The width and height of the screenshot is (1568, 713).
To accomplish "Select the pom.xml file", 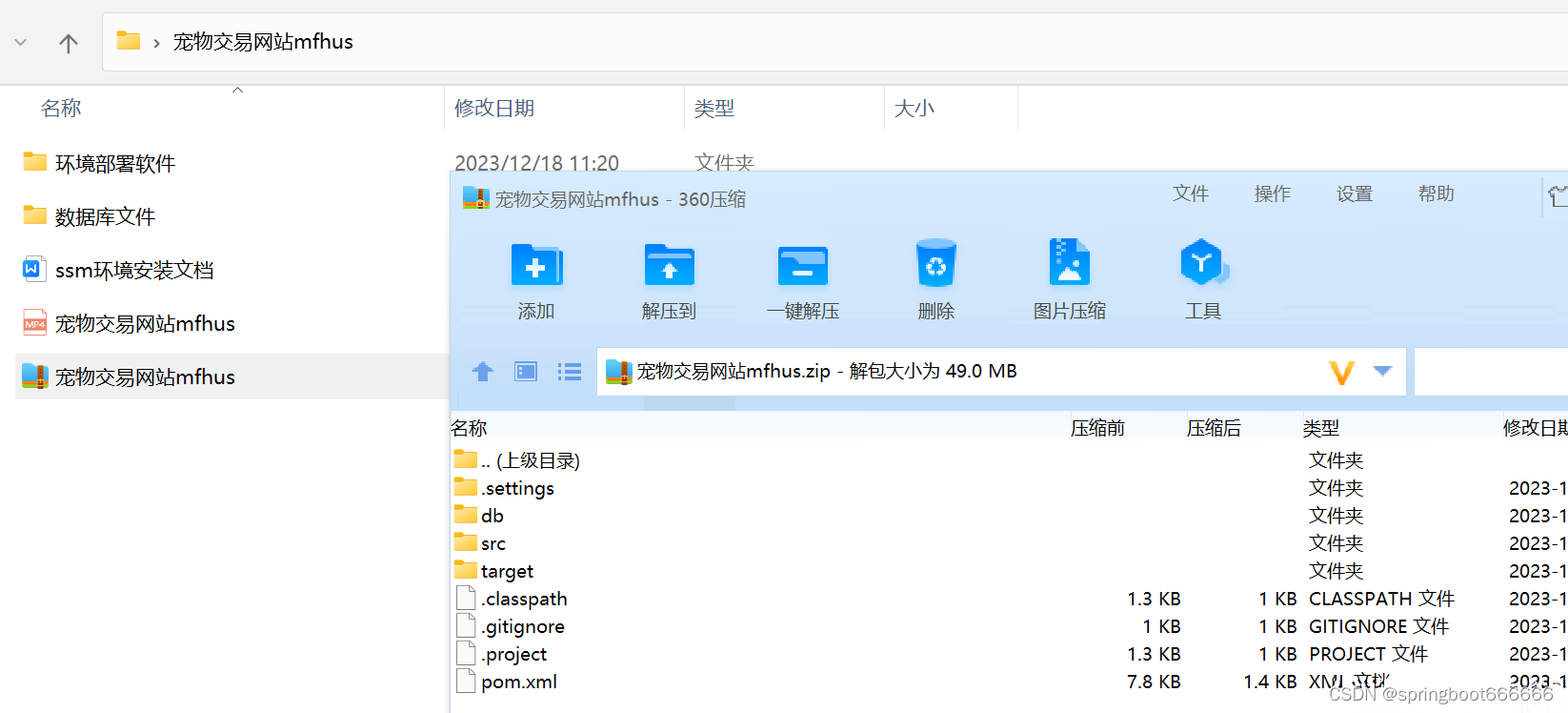I will coord(507,682).
